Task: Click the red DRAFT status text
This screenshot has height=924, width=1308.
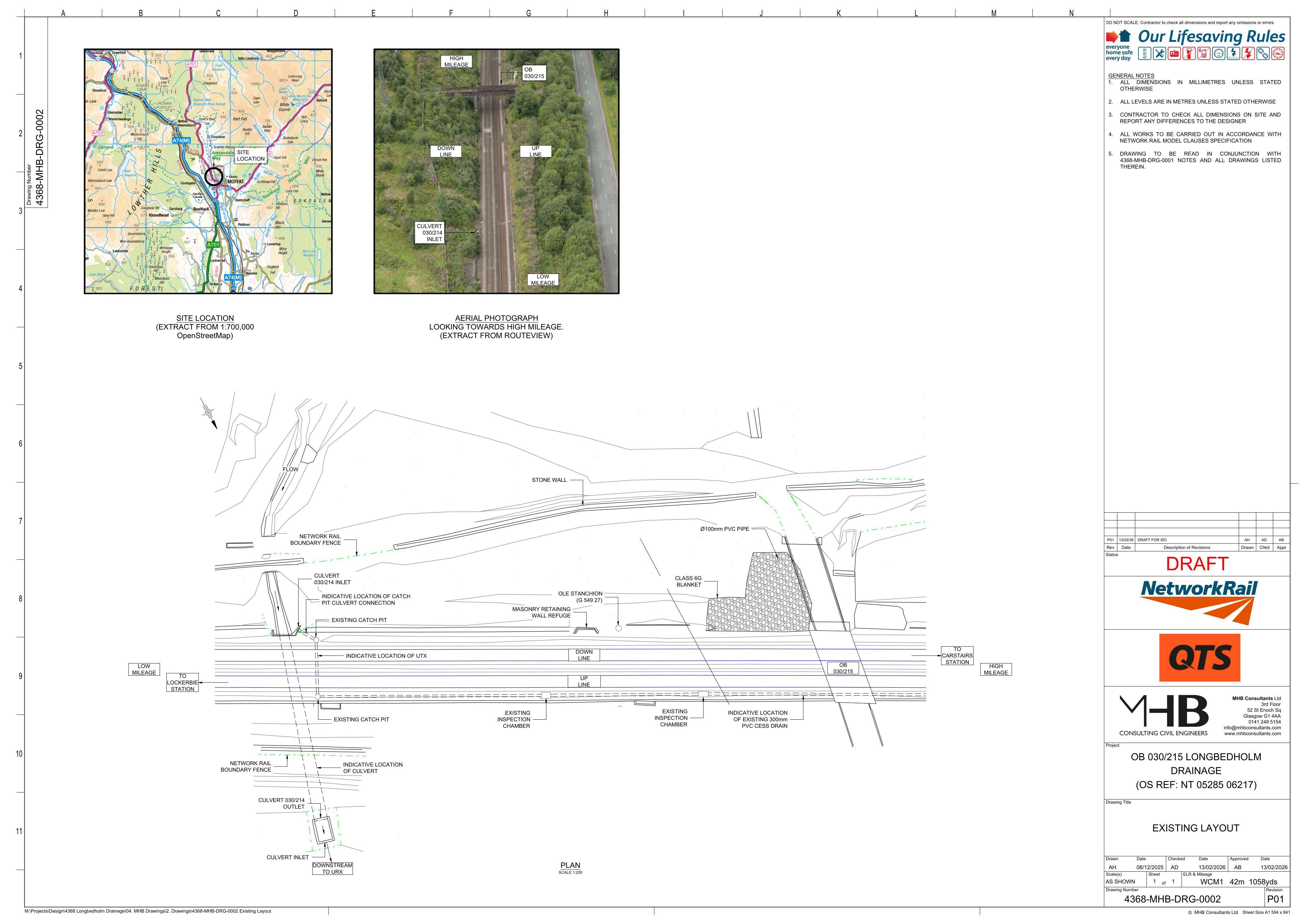Action: (1196, 564)
